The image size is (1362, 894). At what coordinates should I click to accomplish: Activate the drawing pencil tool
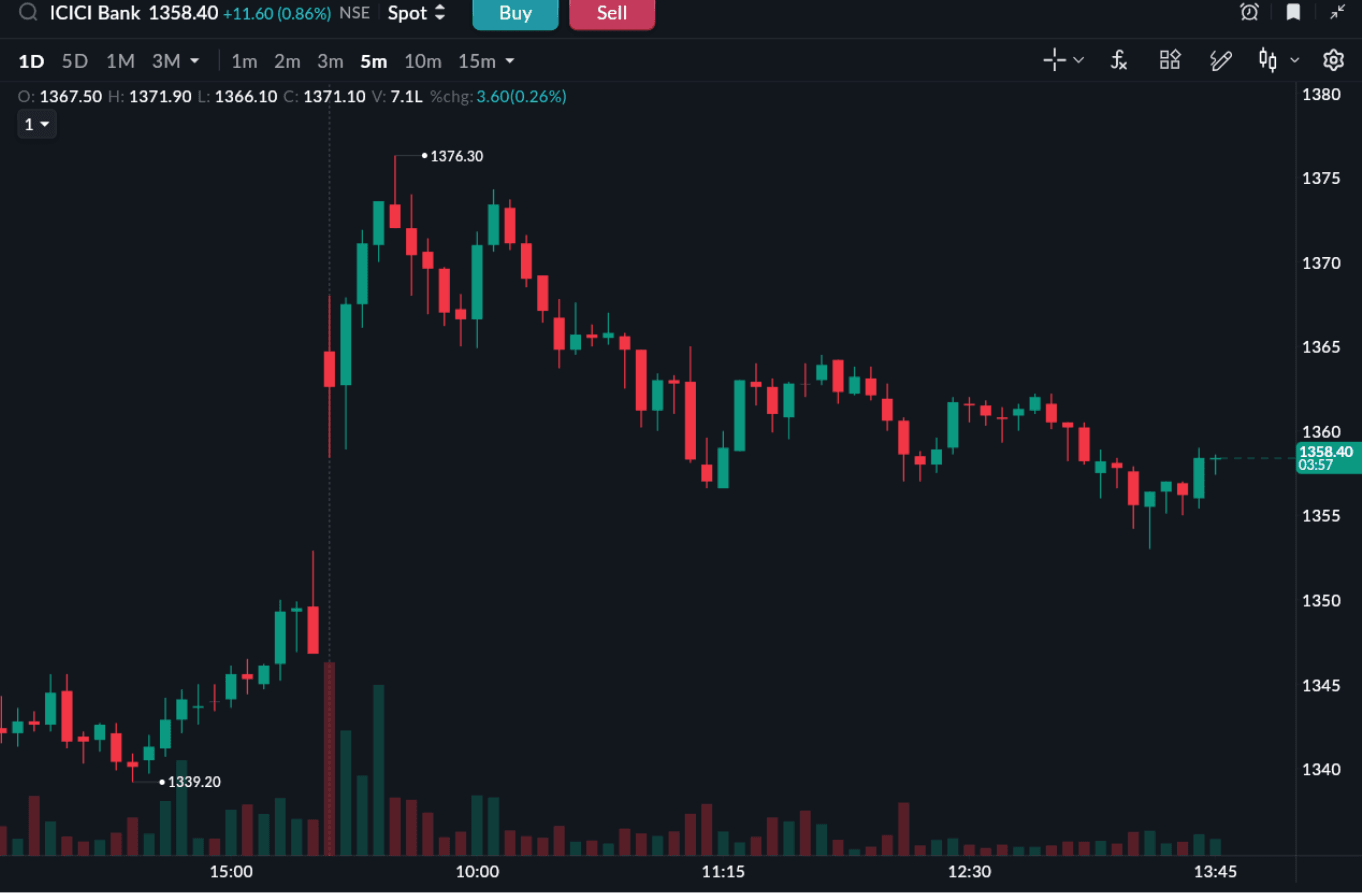pyautogui.click(x=1220, y=61)
